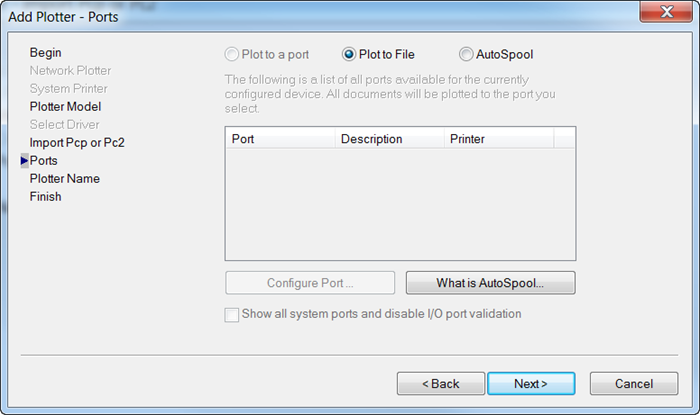The image size is (700, 415).
Task: Click inside the empty ports list
Action: coord(400,205)
